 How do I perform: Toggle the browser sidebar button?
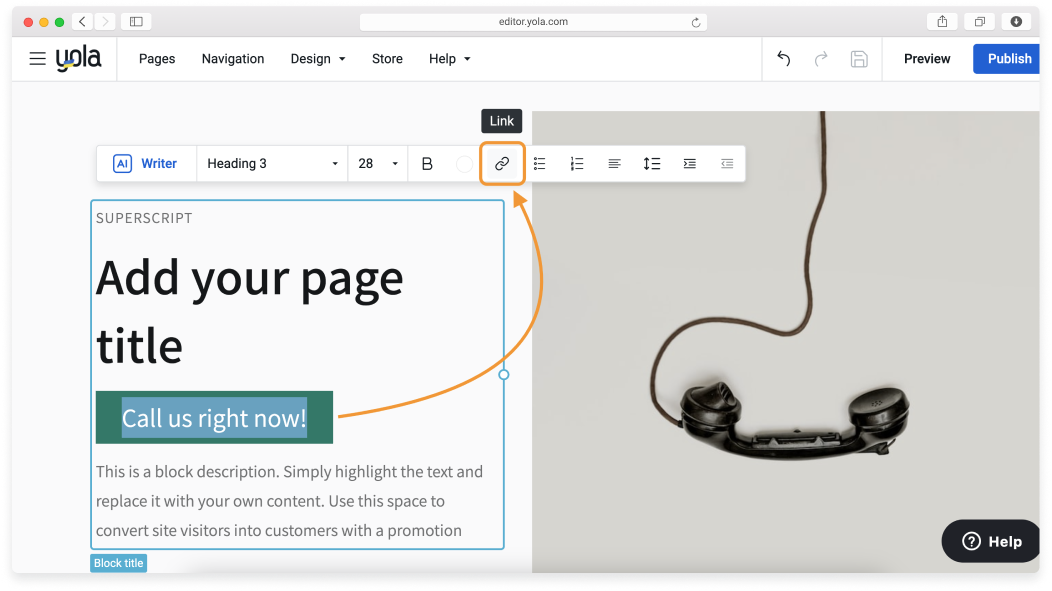click(136, 22)
